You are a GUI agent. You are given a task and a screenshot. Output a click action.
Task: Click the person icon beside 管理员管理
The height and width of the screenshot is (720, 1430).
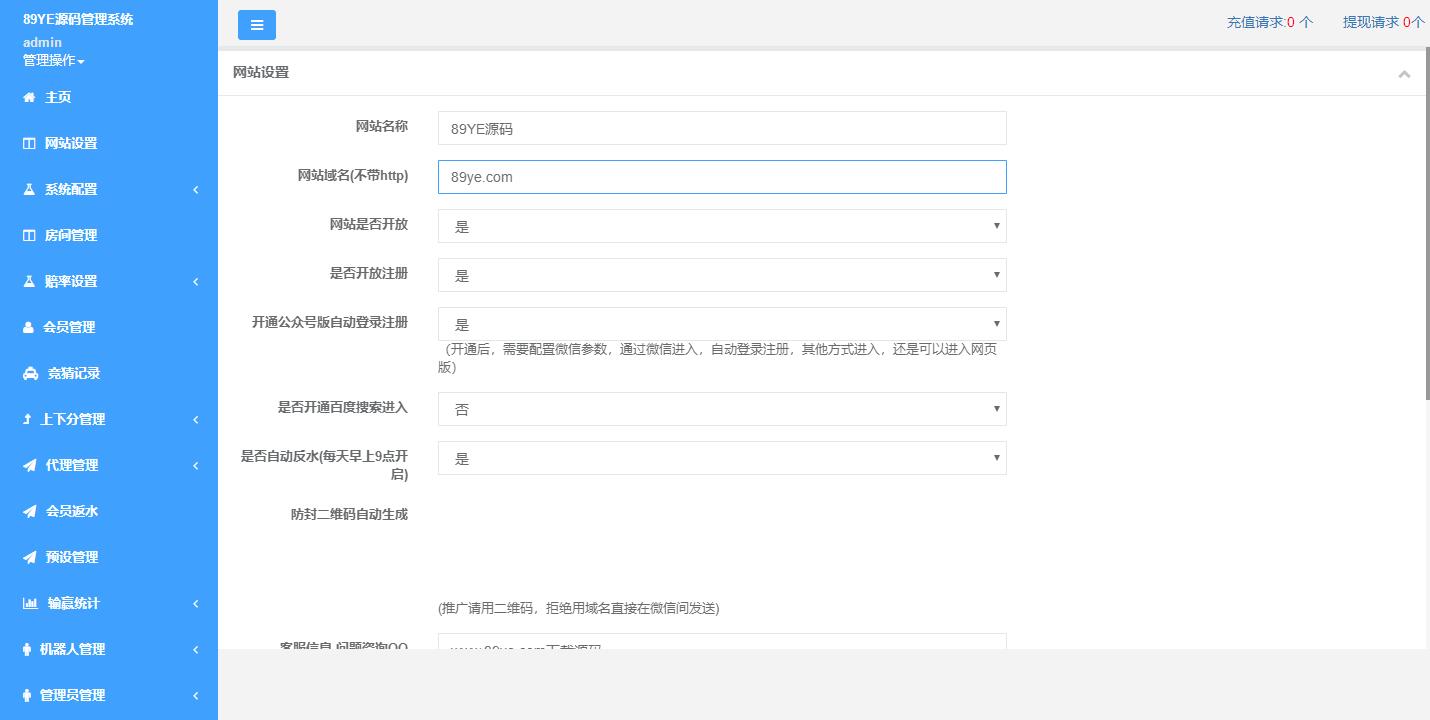click(x=27, y=695)
